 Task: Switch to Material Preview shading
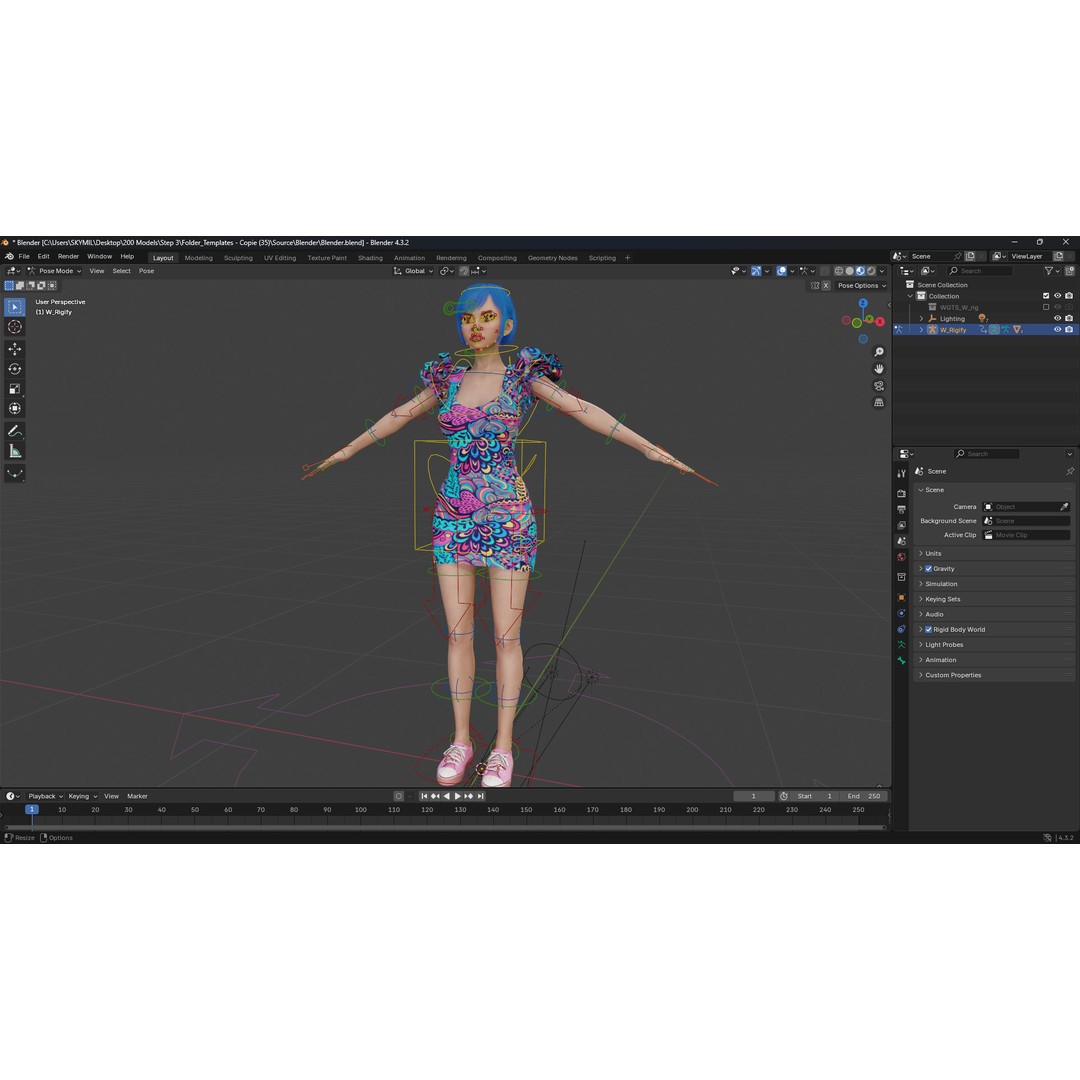pyautogui.click(x=860, y=271)
